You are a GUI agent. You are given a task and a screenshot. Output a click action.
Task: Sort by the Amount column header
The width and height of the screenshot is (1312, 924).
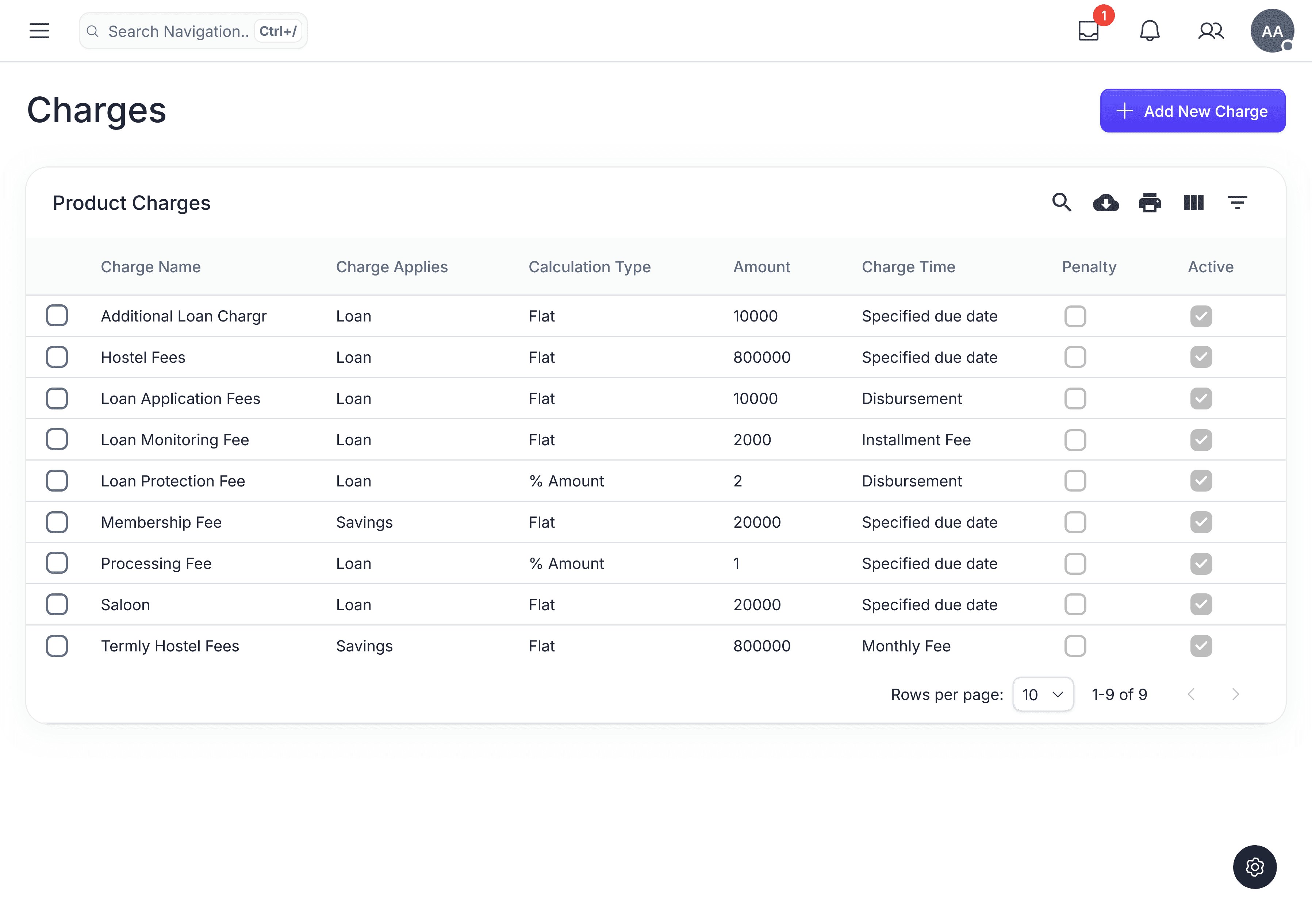[761, 267]
